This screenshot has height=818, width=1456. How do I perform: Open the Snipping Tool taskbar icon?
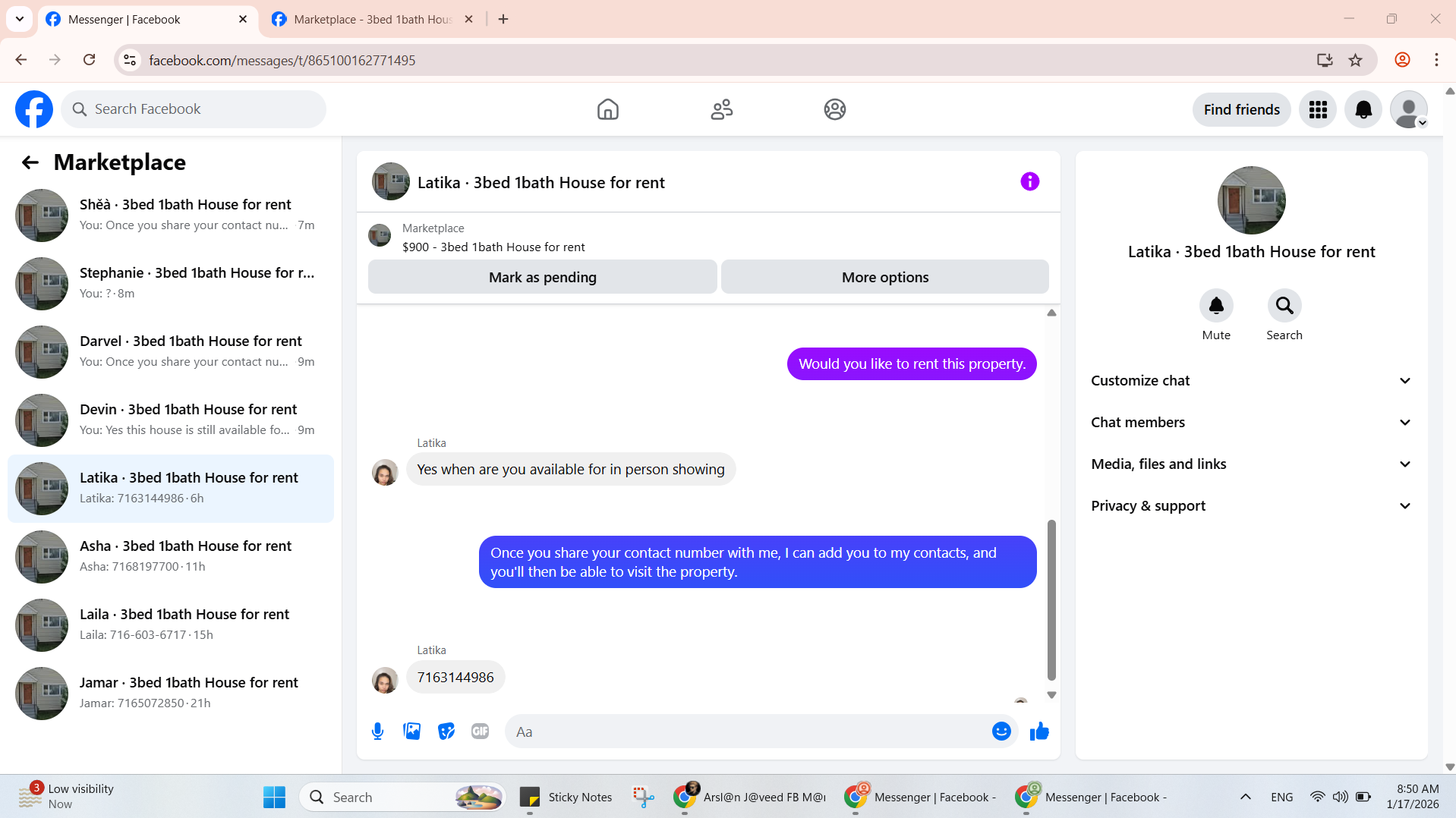(643, 797)
